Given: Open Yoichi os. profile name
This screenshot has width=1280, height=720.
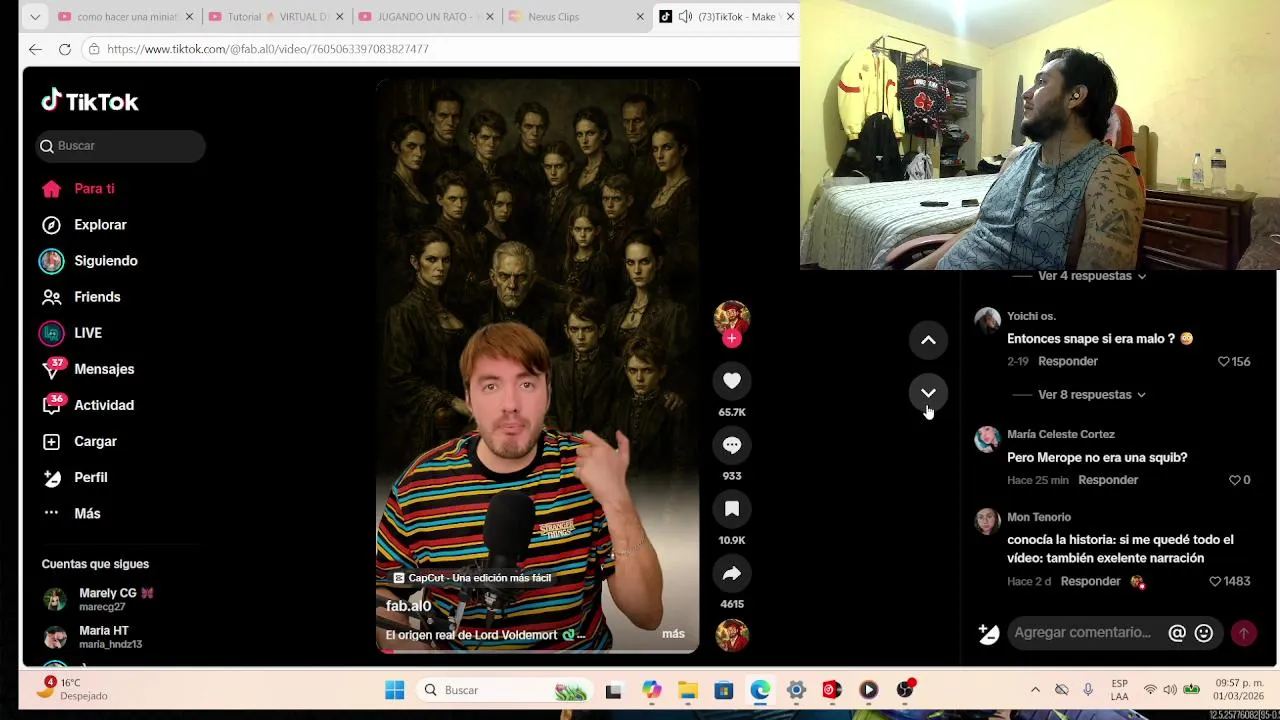Looking at the screenshot, I should coord(1031,316).
